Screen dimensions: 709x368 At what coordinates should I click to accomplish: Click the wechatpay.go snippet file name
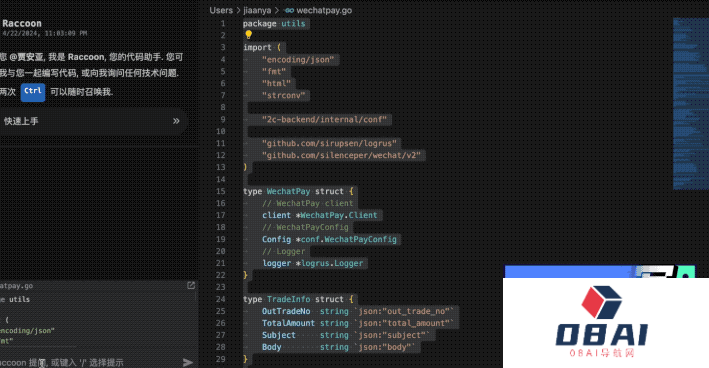tap(16, 286)
